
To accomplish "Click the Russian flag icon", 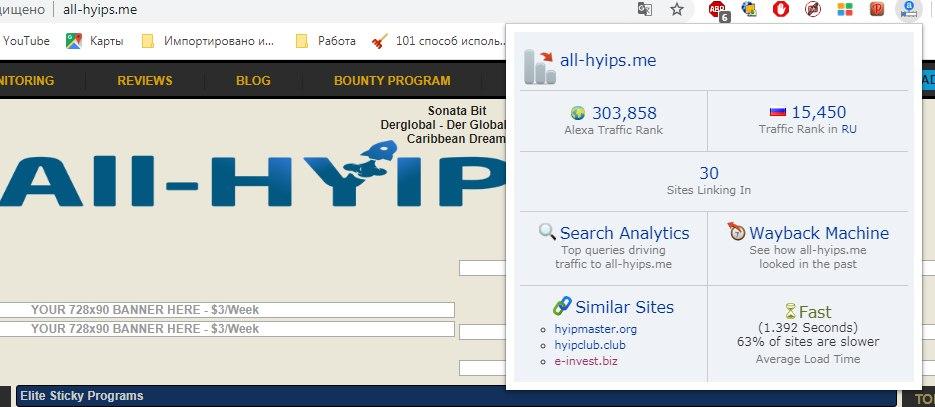I will [x=778, y=111].
